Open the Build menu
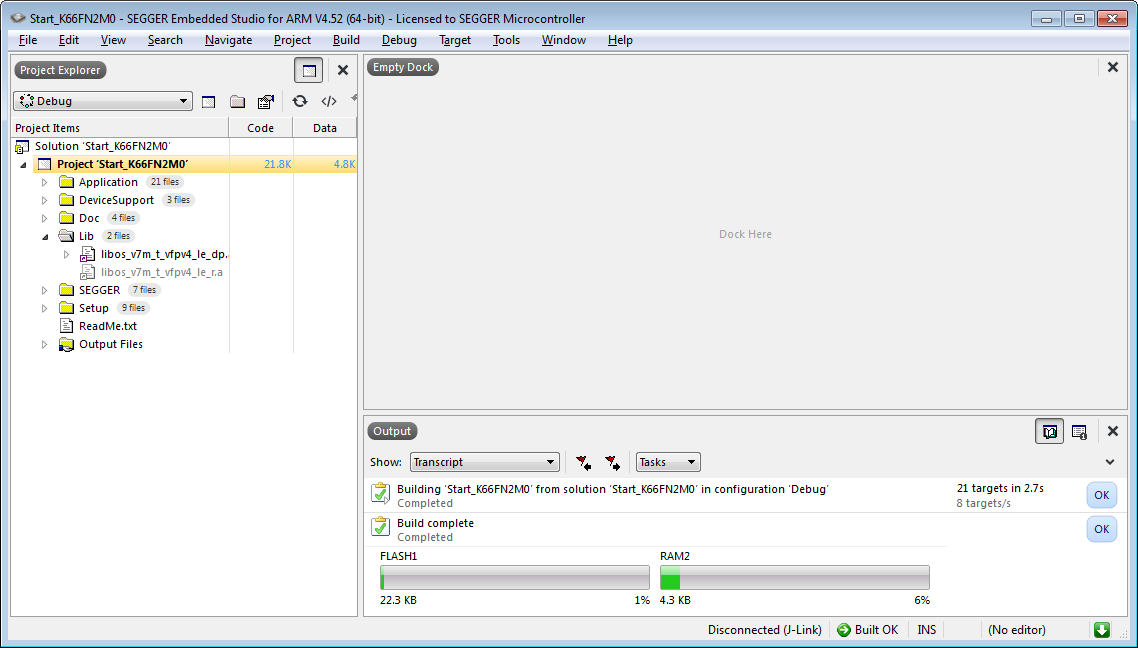 click(346, 40)
